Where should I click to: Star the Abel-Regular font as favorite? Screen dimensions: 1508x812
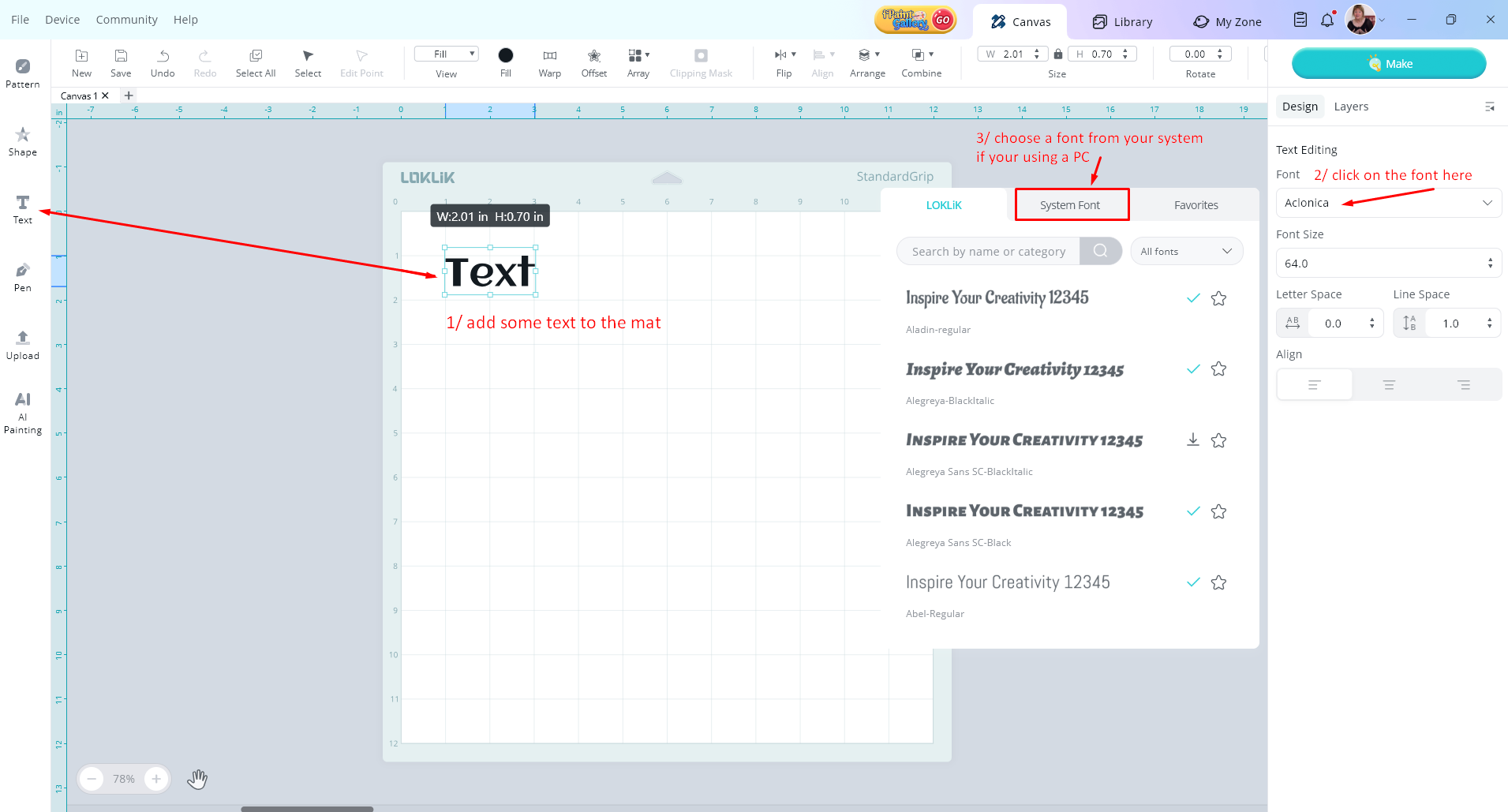click(x=1218, y=582)
